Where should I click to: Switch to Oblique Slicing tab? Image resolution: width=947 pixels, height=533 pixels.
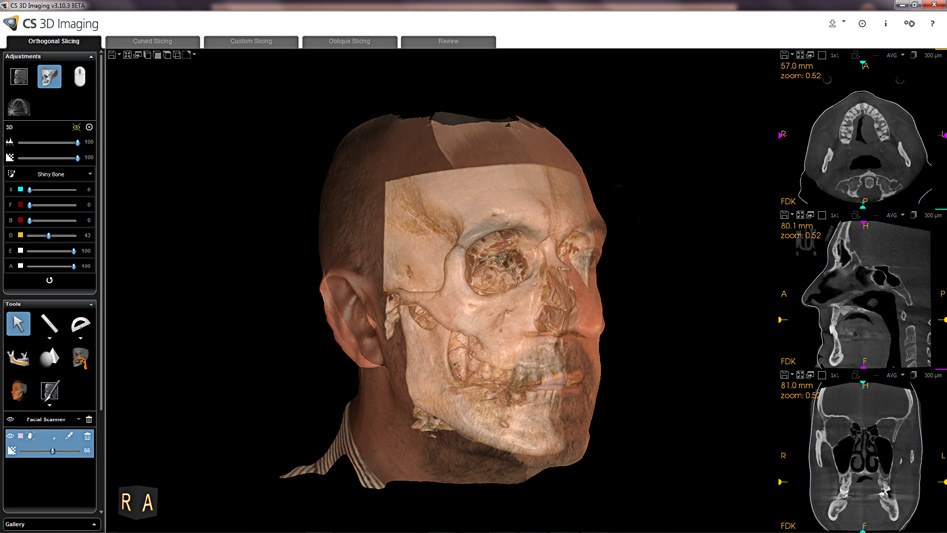point(350,42)
